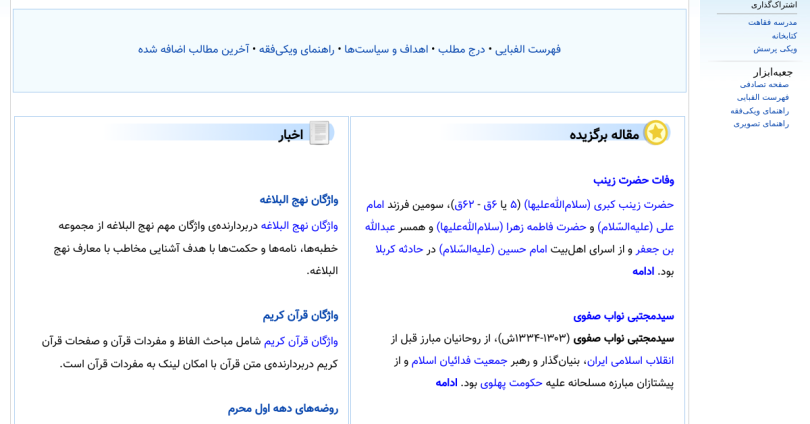Open the حکومت پهلوی link
810x424 pixels.
click(x=511, y=383)
